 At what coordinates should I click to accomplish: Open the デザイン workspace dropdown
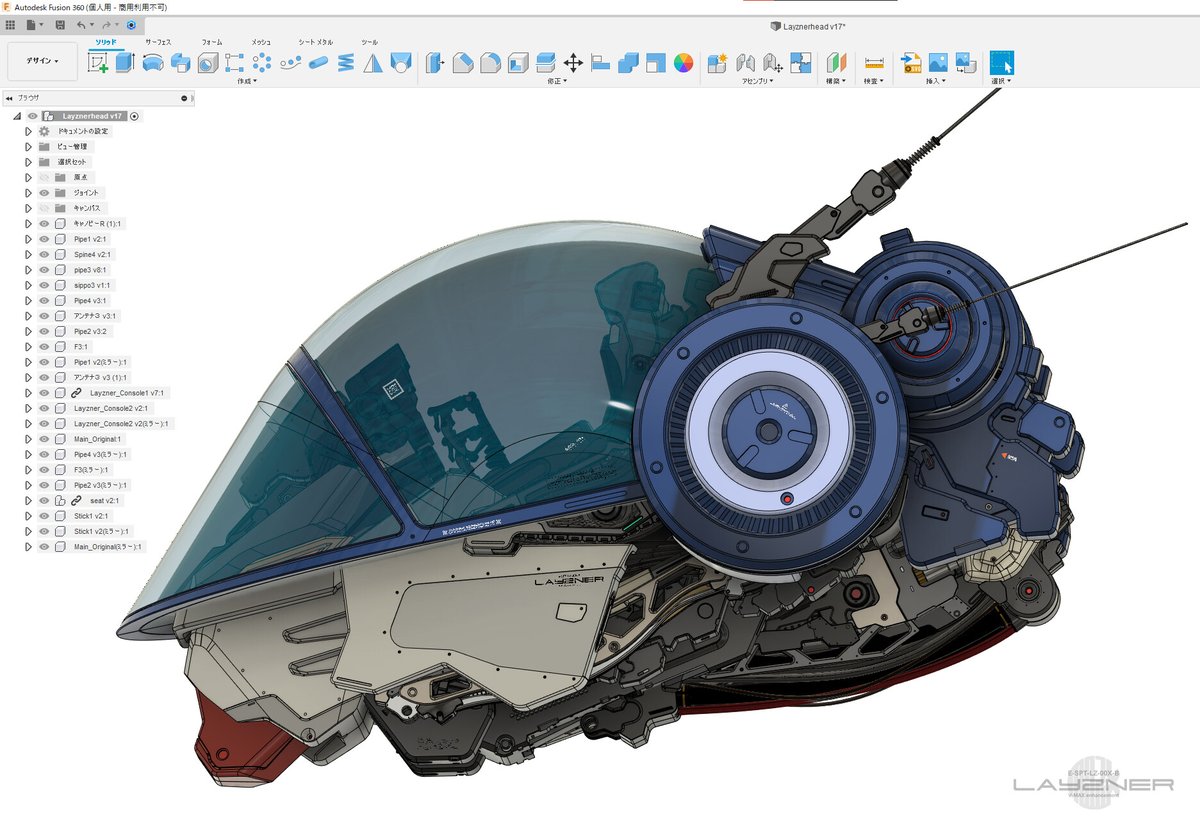[42, 62]
